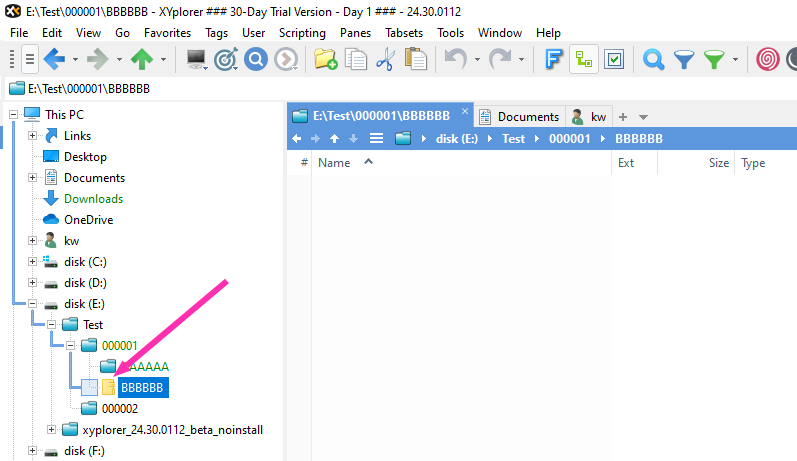Screen dimensions: 797x461
Task: Go to Test in breadcrumb bar
Action: pos(513,139)
